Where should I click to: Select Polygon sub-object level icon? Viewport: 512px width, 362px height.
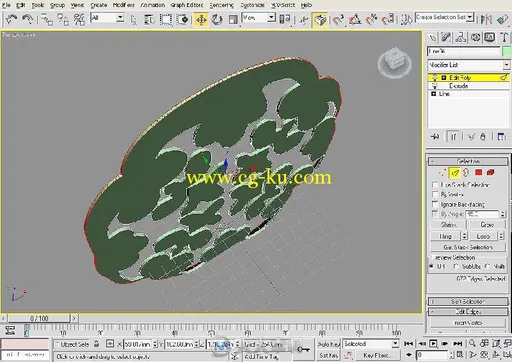[479, 173]
